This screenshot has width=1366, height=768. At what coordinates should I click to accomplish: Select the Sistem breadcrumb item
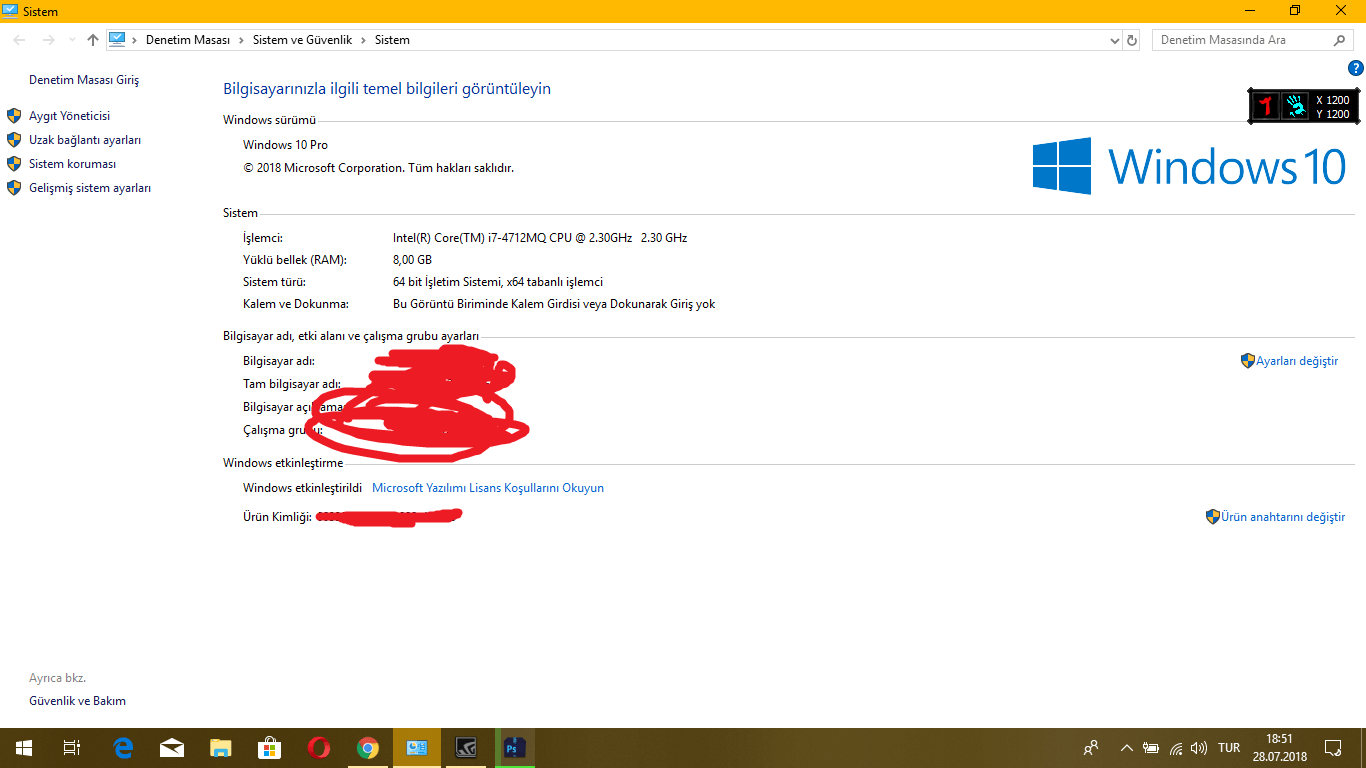pyautogui.click(x=392, y=40)
